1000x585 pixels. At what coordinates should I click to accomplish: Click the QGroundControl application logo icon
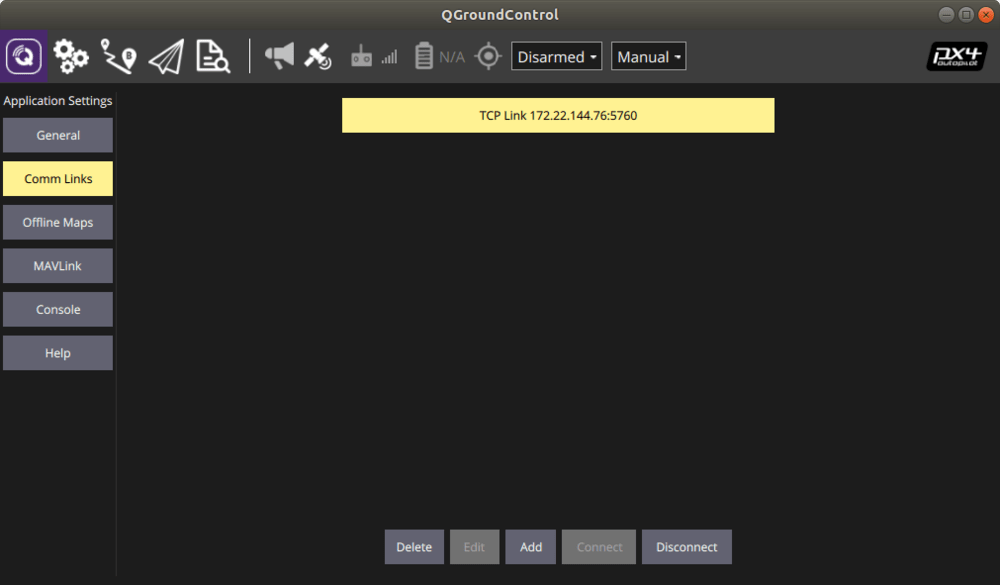point(24,56)
